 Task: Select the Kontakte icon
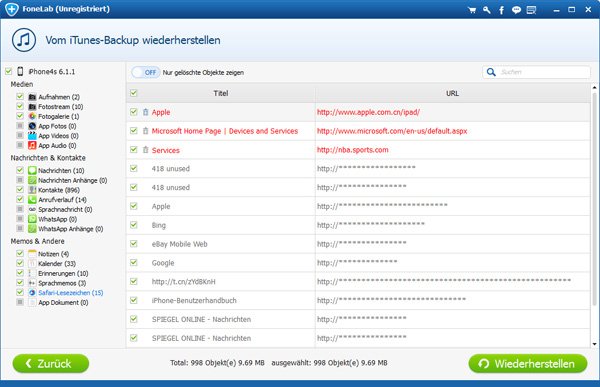click(32, 190)
